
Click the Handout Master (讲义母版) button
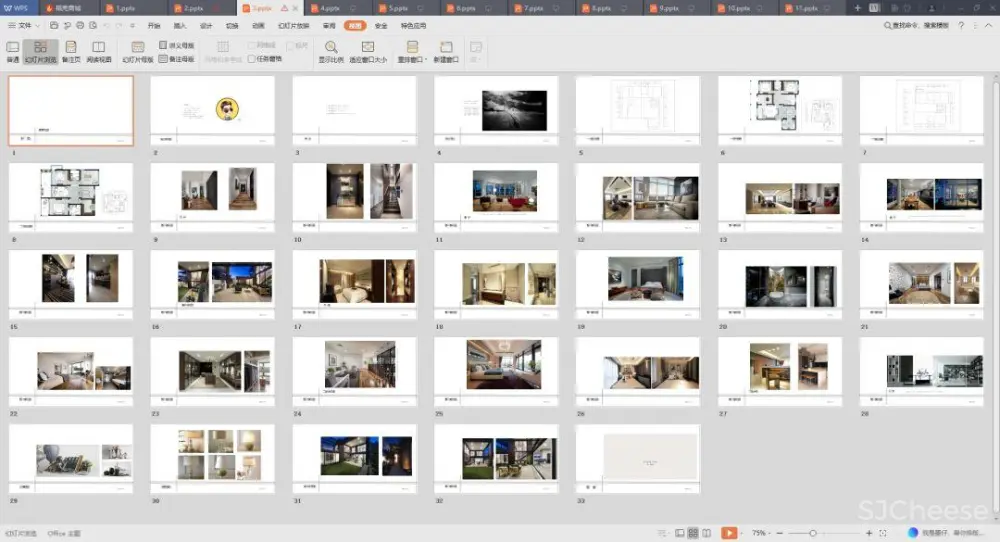[177, 45]
